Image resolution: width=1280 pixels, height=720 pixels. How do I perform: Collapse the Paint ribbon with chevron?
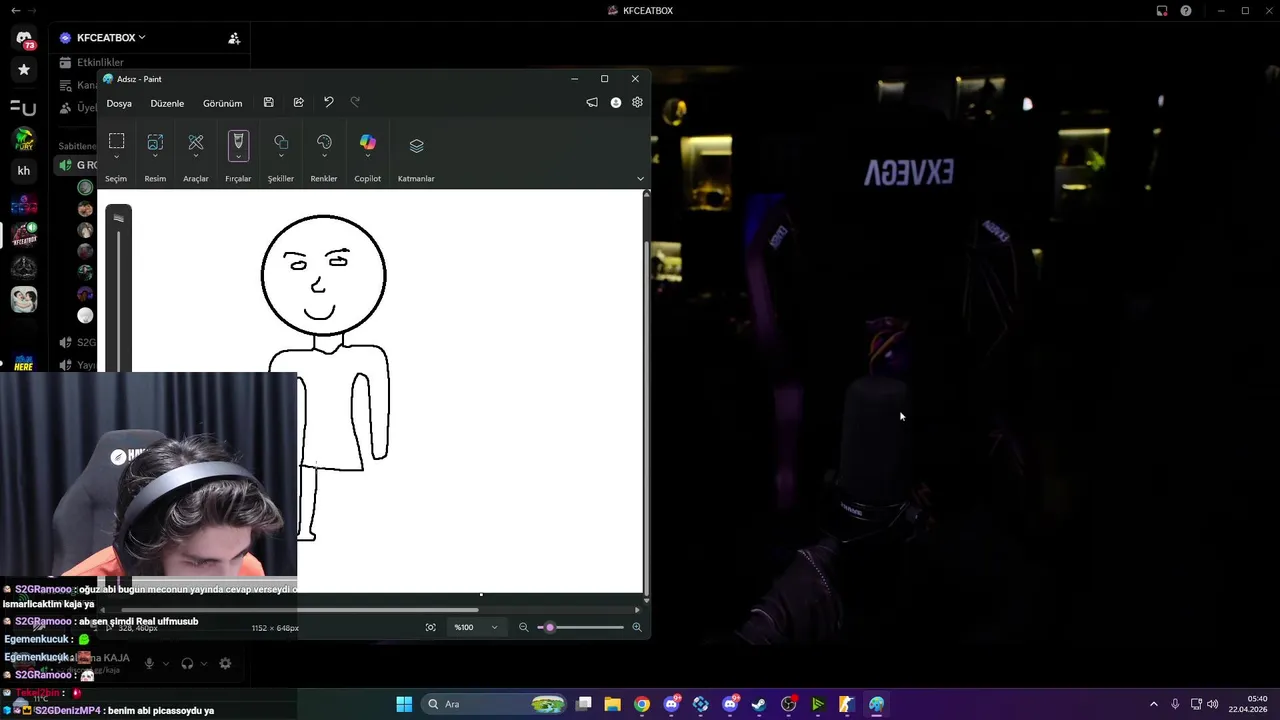[x=641, y=179]
